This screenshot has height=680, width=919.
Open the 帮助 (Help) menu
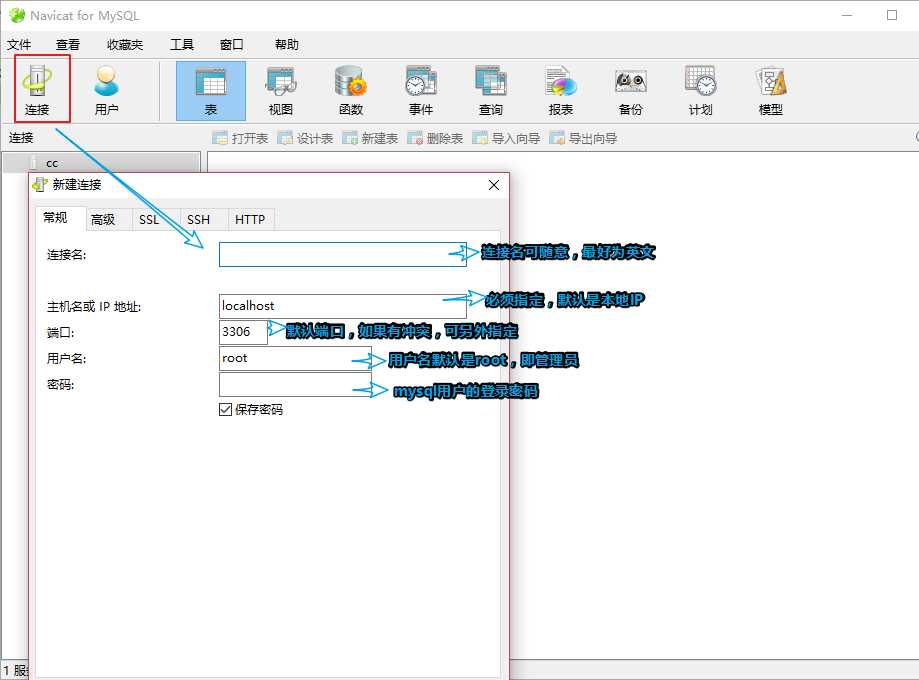287,45
